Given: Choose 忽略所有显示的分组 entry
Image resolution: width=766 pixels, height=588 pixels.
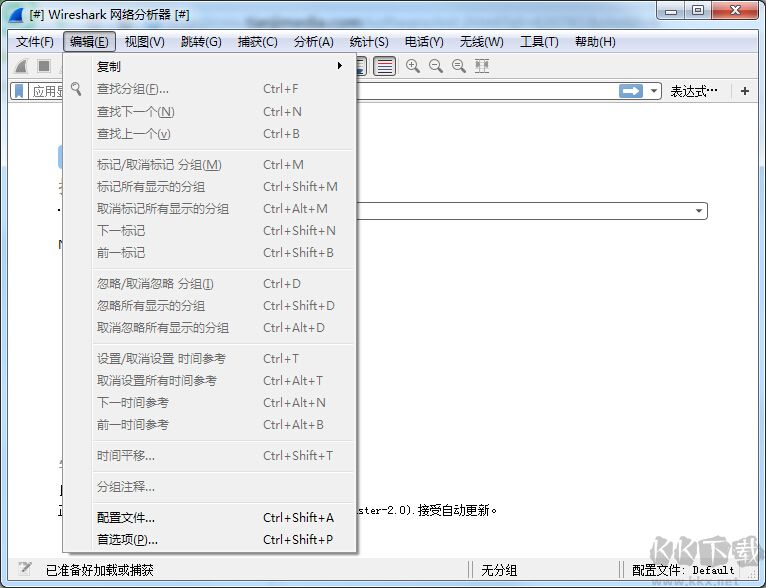Looking at the screenshot, I should click(224, 306).
